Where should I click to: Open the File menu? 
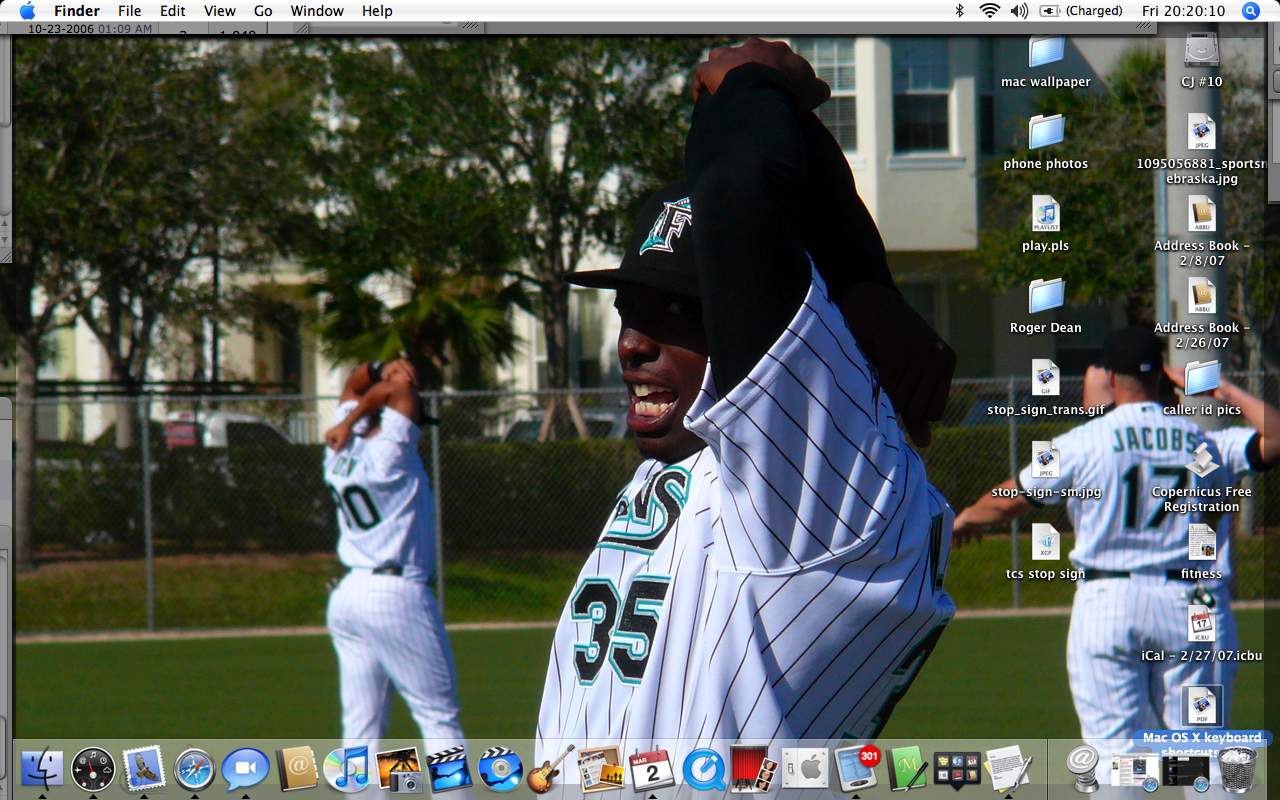pyautogui.click(x=129, y=11)
